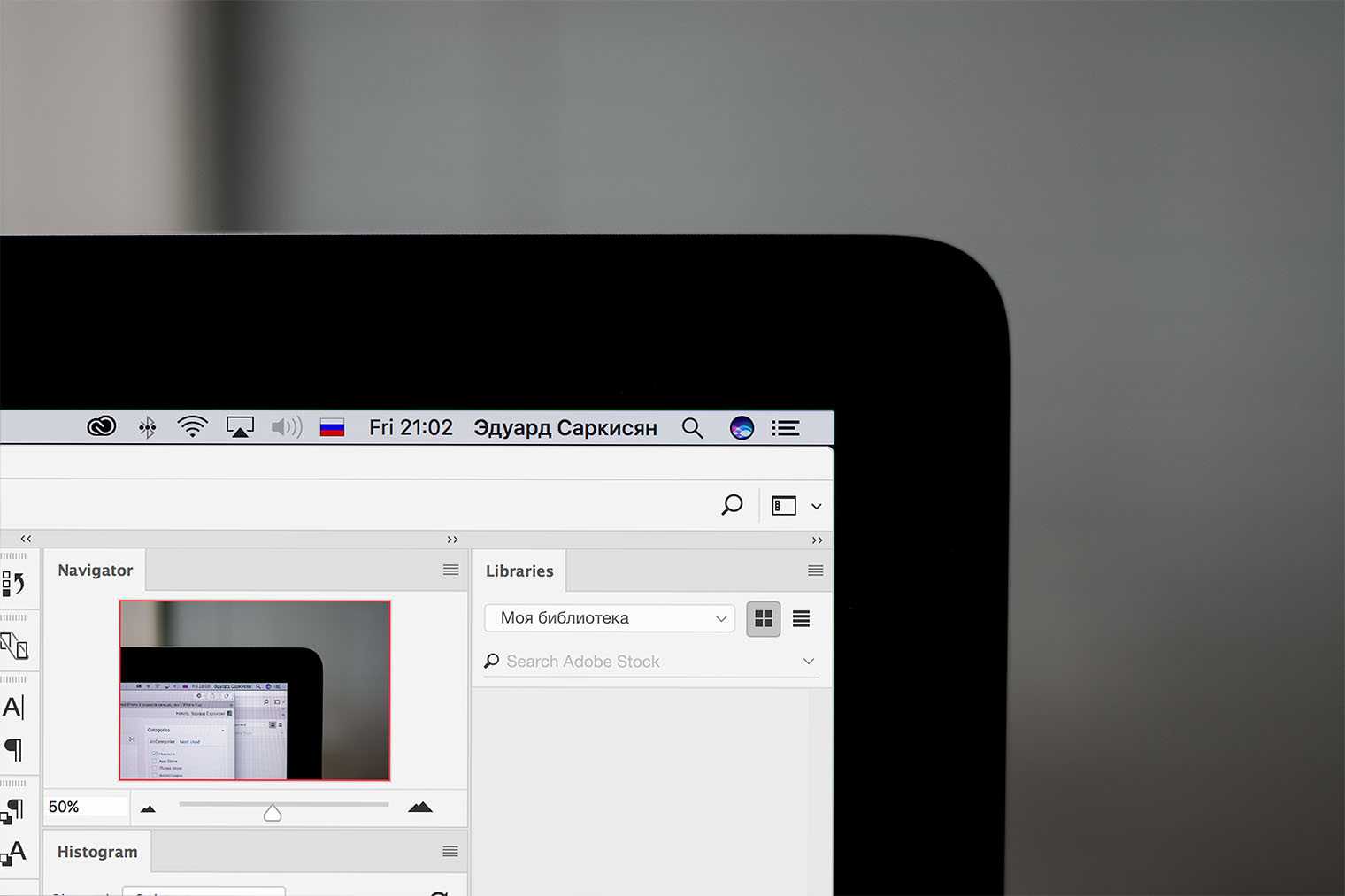Open the Моя библиотека library dropdown
Screen dimensions: 1345x896
tap(610, 618)
